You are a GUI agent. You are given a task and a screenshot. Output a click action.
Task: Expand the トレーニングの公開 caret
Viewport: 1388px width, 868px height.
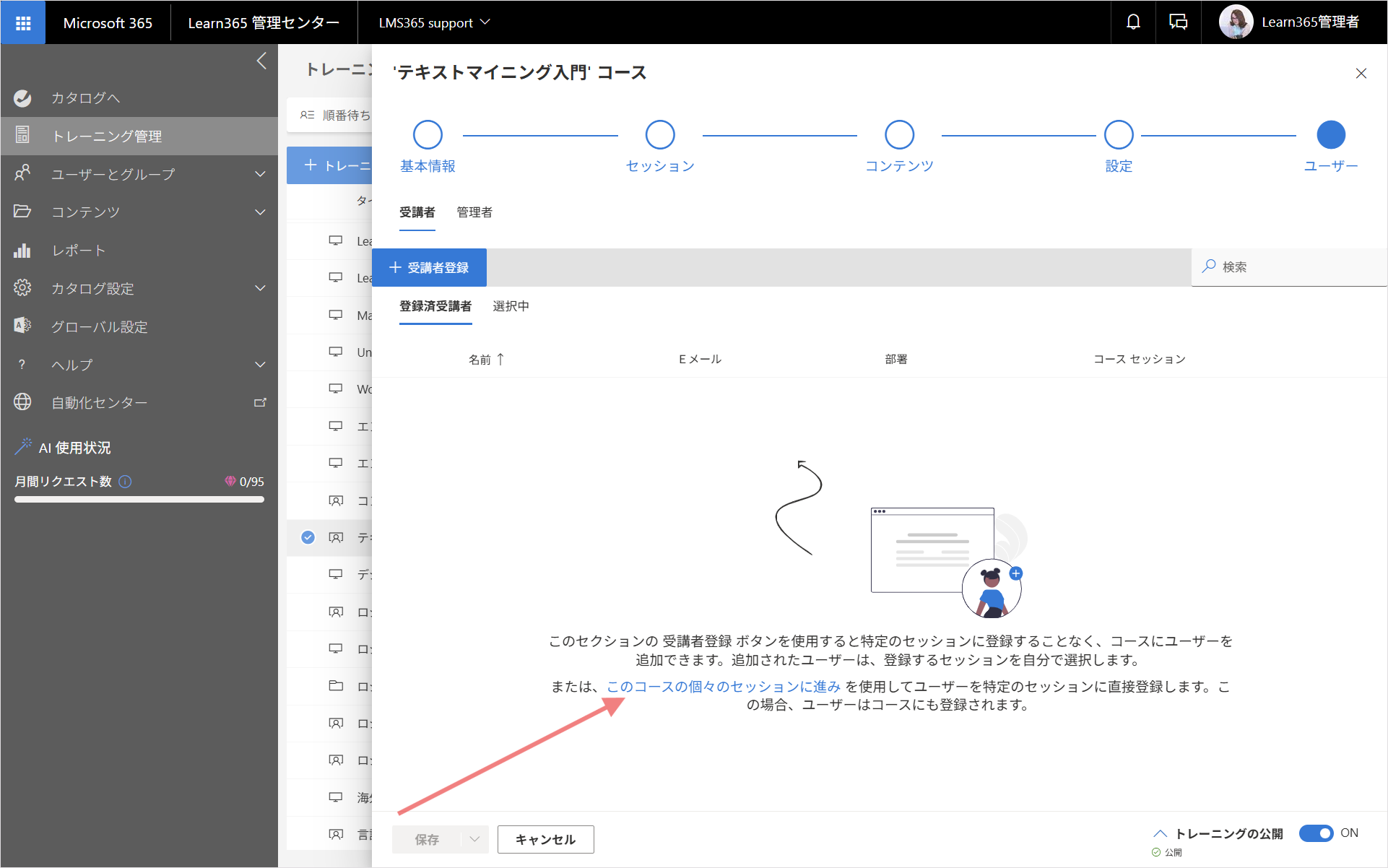coord(1160,833)
